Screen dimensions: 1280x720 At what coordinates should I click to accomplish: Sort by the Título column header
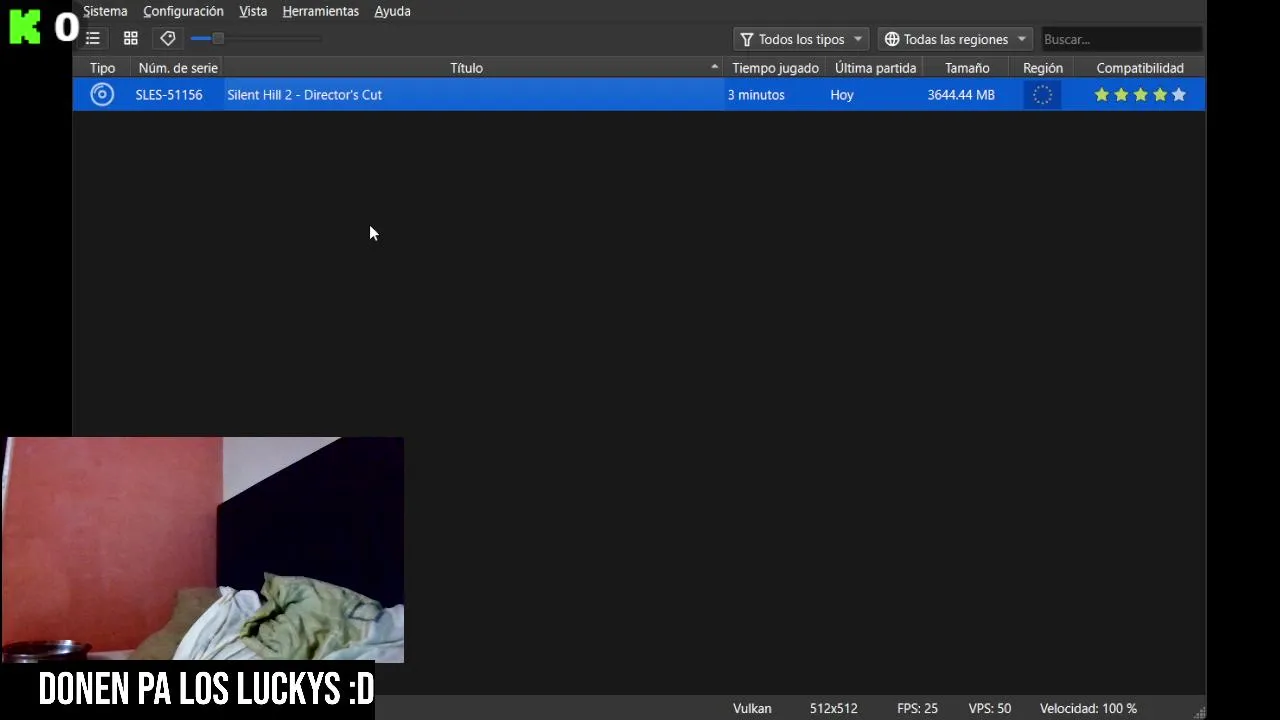(x=466, y=68)
